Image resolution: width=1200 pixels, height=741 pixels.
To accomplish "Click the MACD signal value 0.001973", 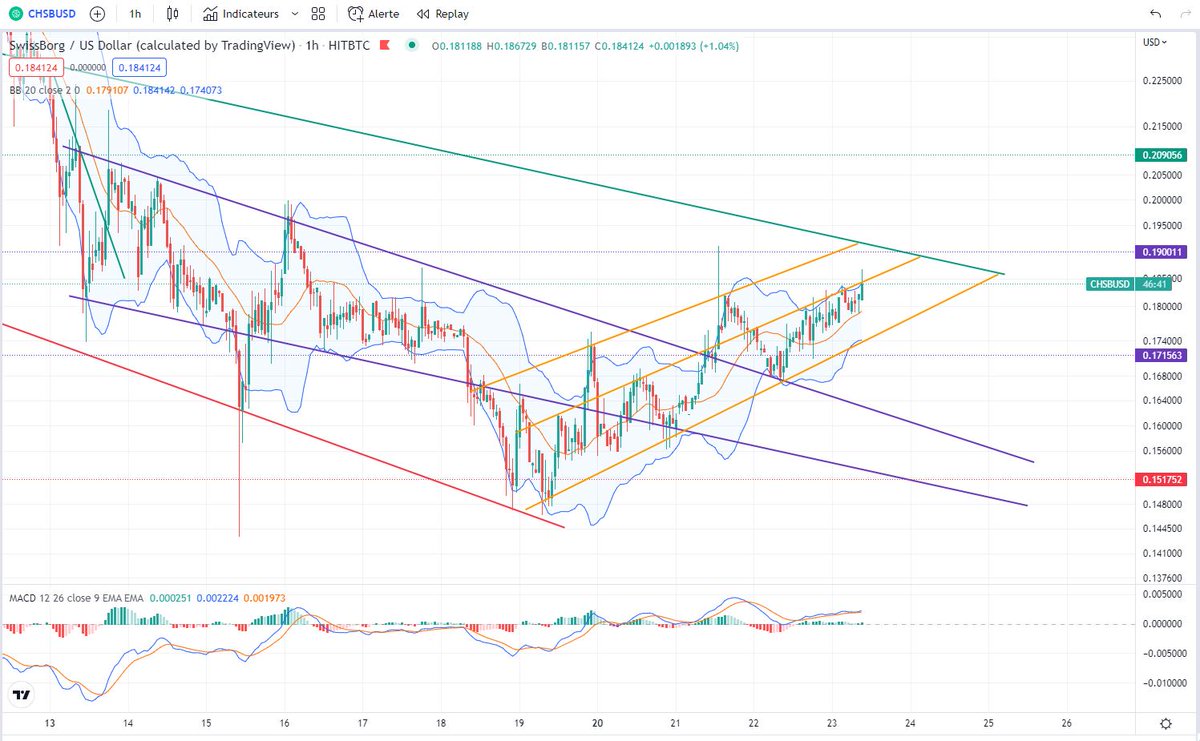I will pos(265,598).
